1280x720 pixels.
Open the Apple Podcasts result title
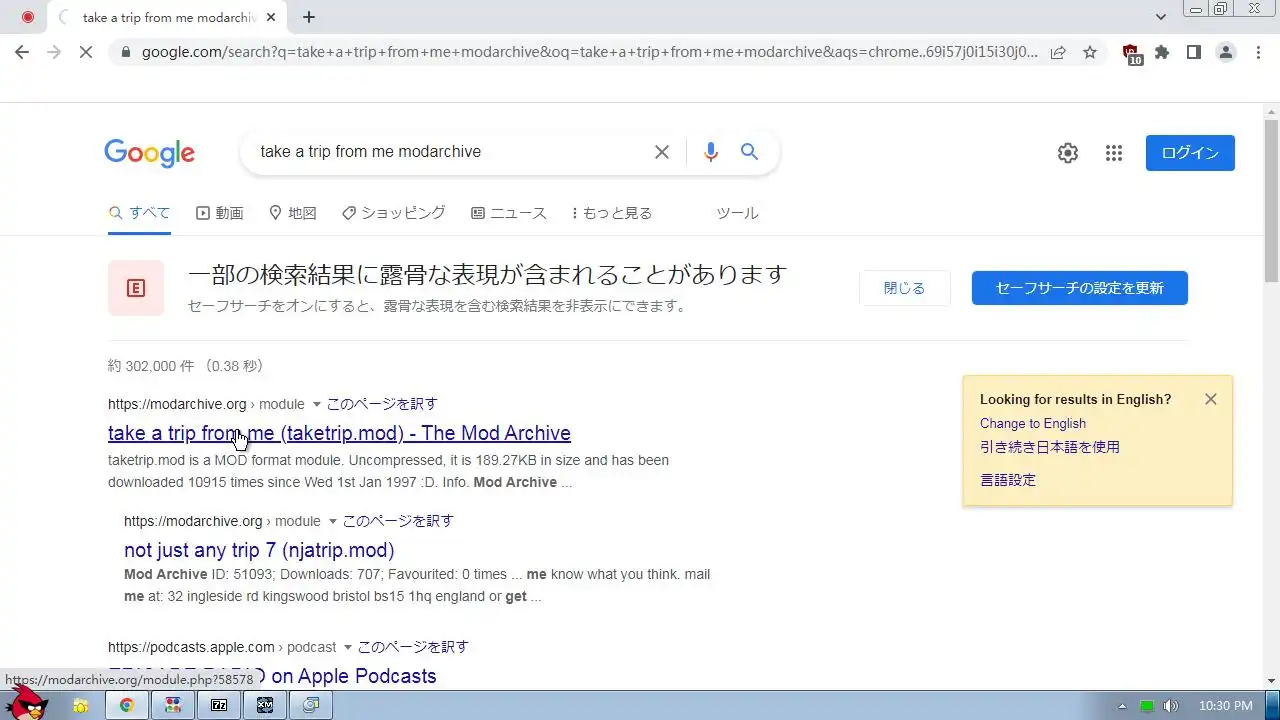pyautogui.click(x=272, y=676)
